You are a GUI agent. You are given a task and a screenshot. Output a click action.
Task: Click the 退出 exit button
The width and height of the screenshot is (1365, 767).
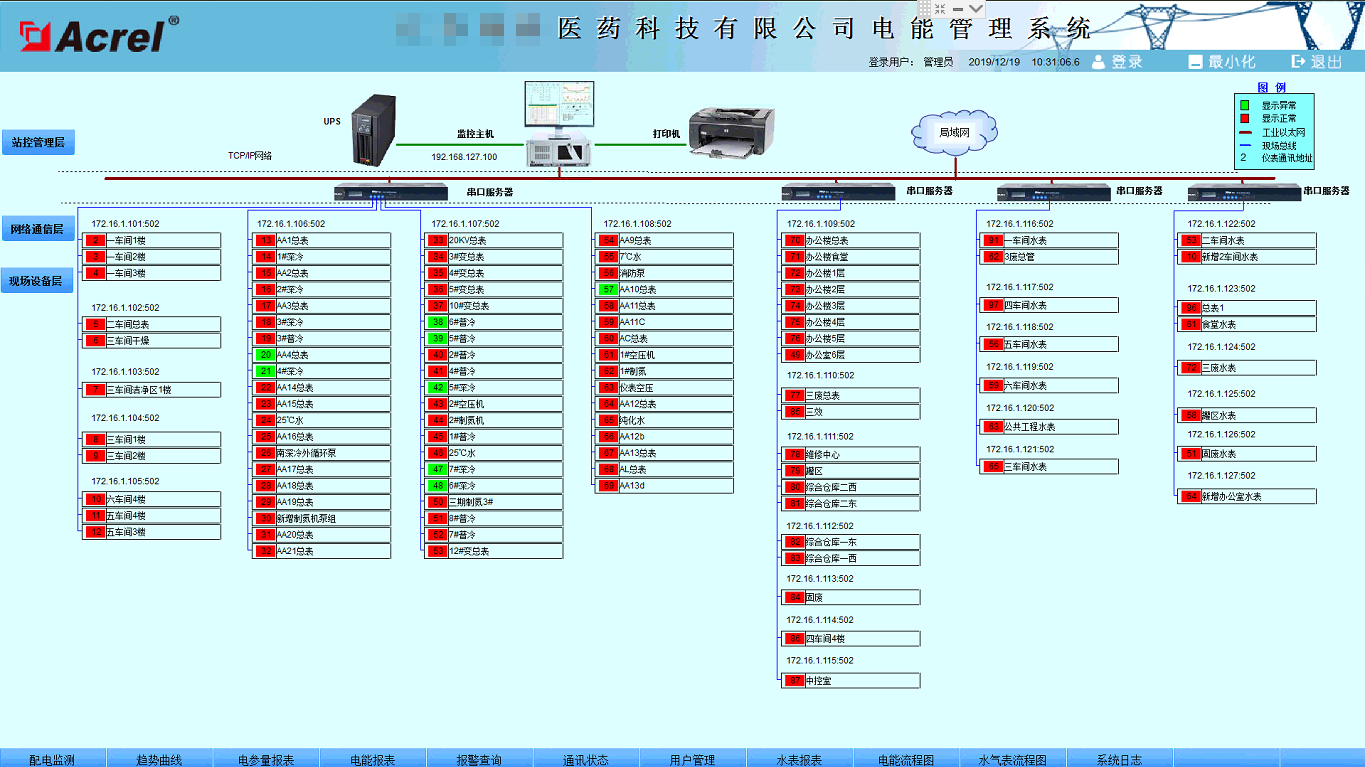1317,62
